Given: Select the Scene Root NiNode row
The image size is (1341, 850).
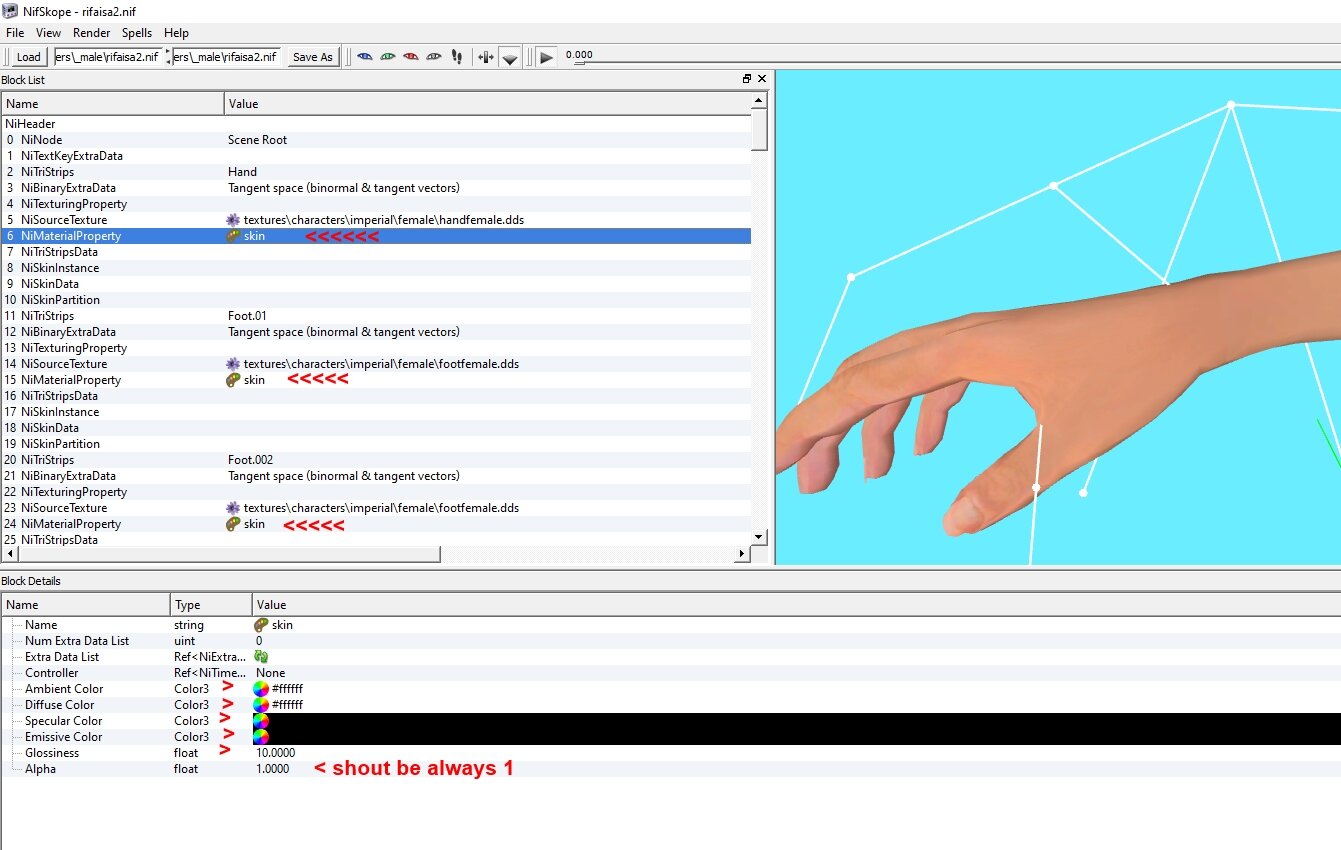Looking at the screenshot, I should click(376, 140).
